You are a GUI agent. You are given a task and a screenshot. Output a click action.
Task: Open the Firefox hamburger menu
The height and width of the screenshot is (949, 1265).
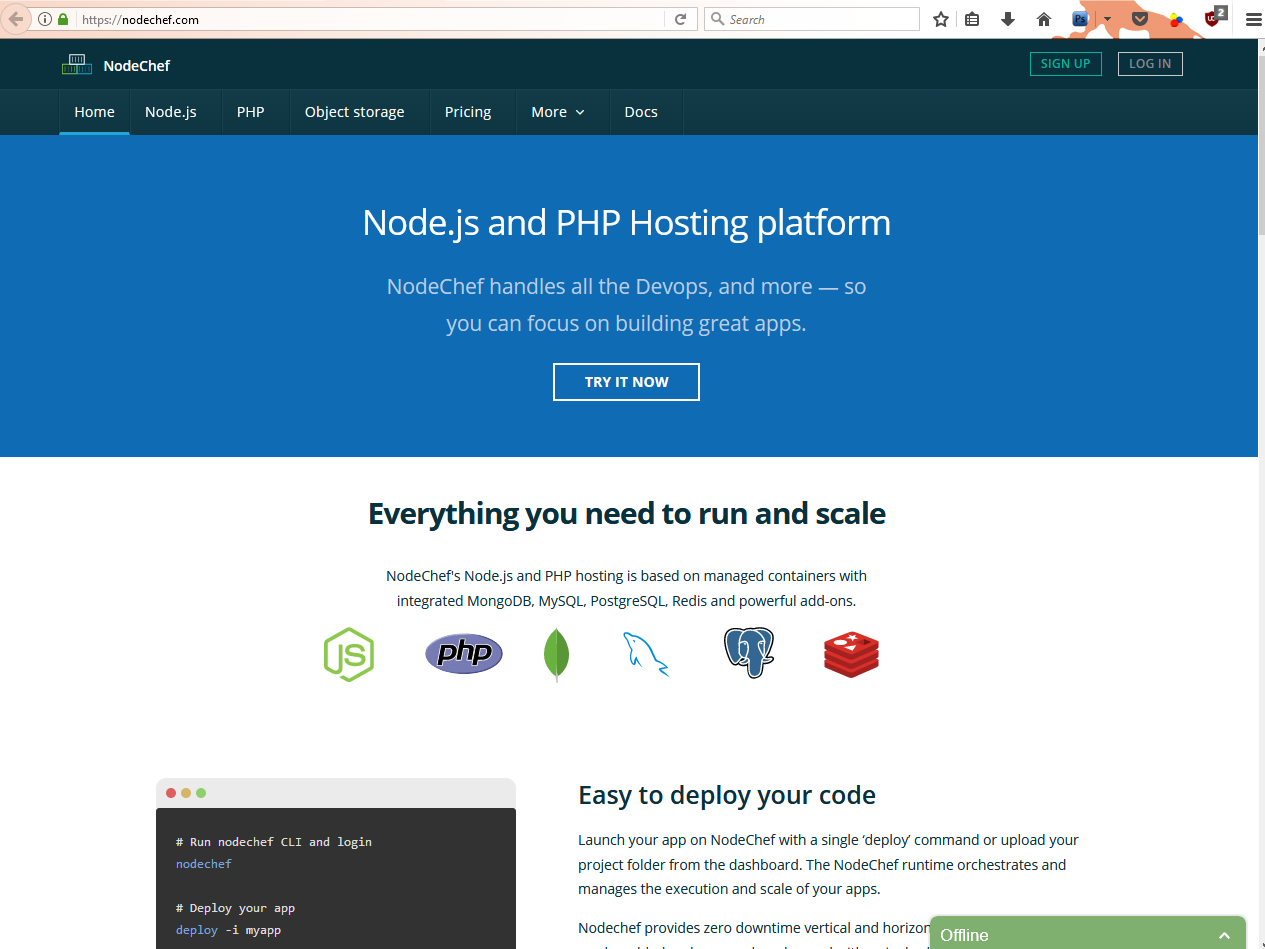pyautogui.click(x=1253, y=19)
